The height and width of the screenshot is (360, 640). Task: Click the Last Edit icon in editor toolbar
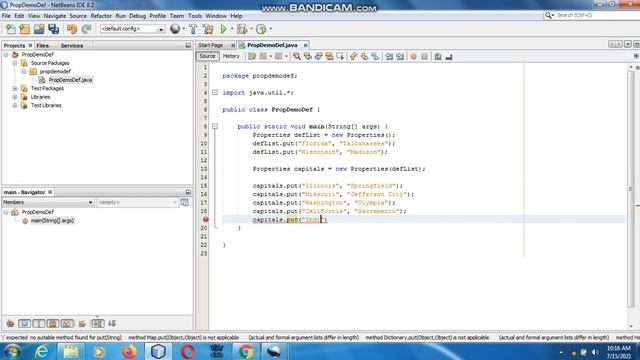(x=252, y=57)
